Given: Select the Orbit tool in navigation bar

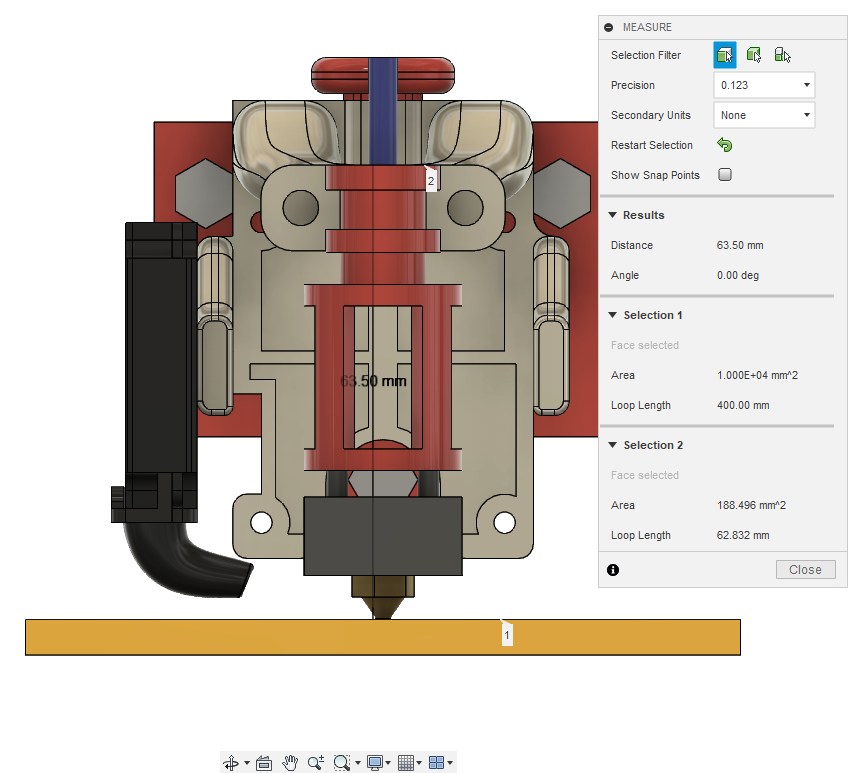Looking at the screenshot, I should pyautogui.click(x=231, y=762).
